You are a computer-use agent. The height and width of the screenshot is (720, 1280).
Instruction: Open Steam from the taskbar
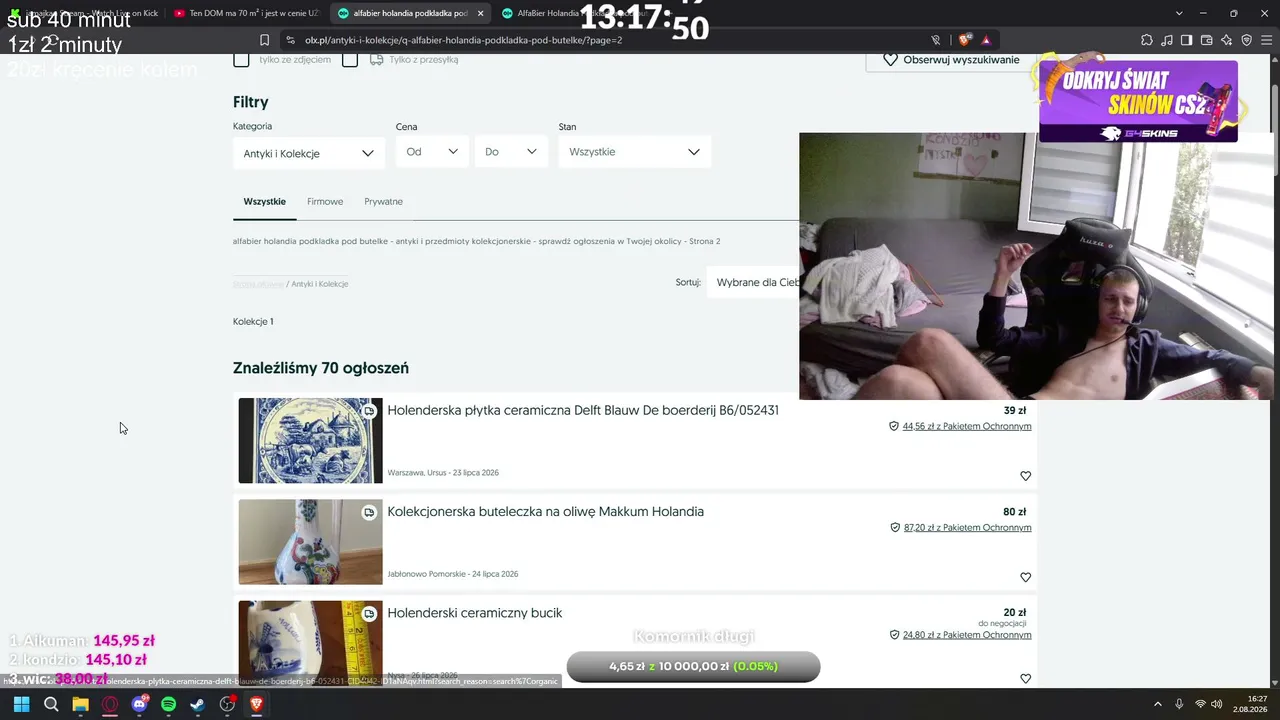[x=198, y=704]
